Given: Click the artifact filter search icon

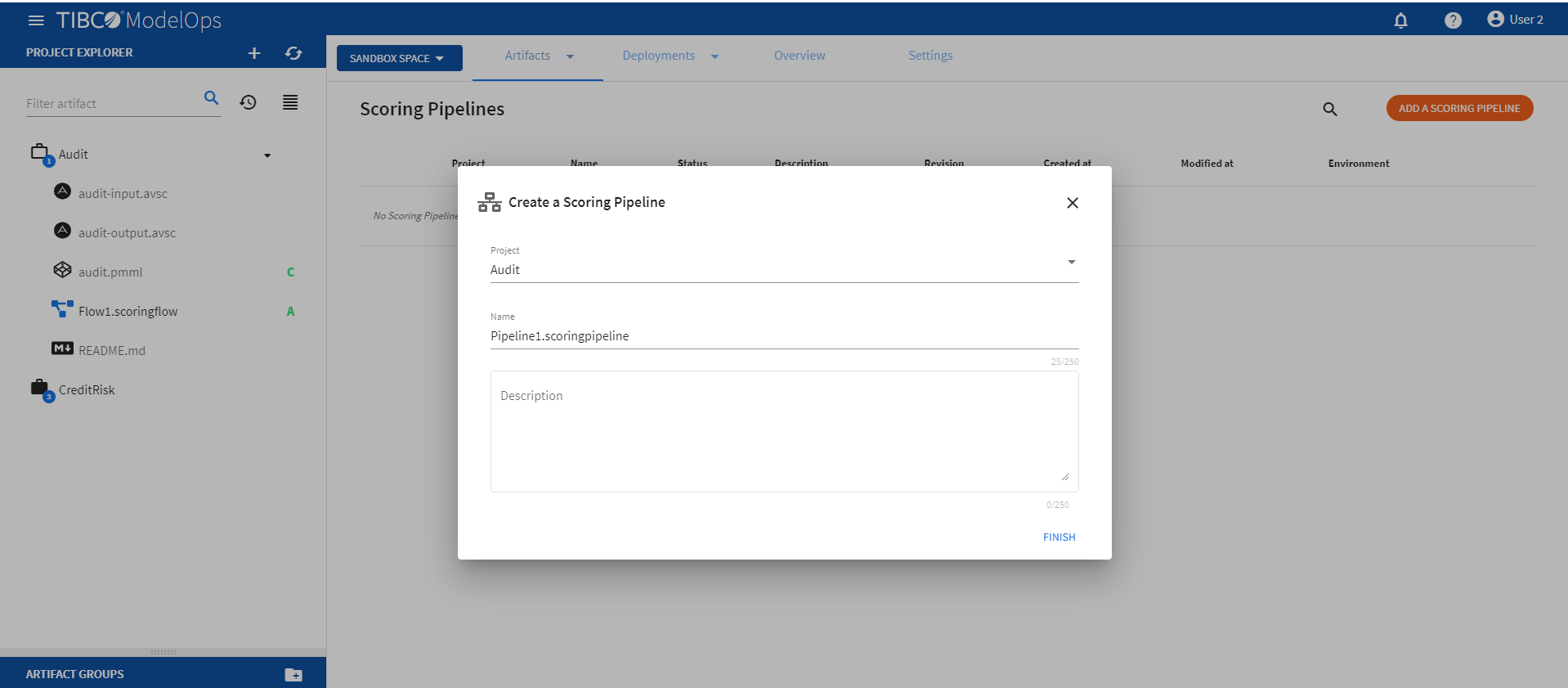Looking at the screenshot, I should (x=211, y=98).
